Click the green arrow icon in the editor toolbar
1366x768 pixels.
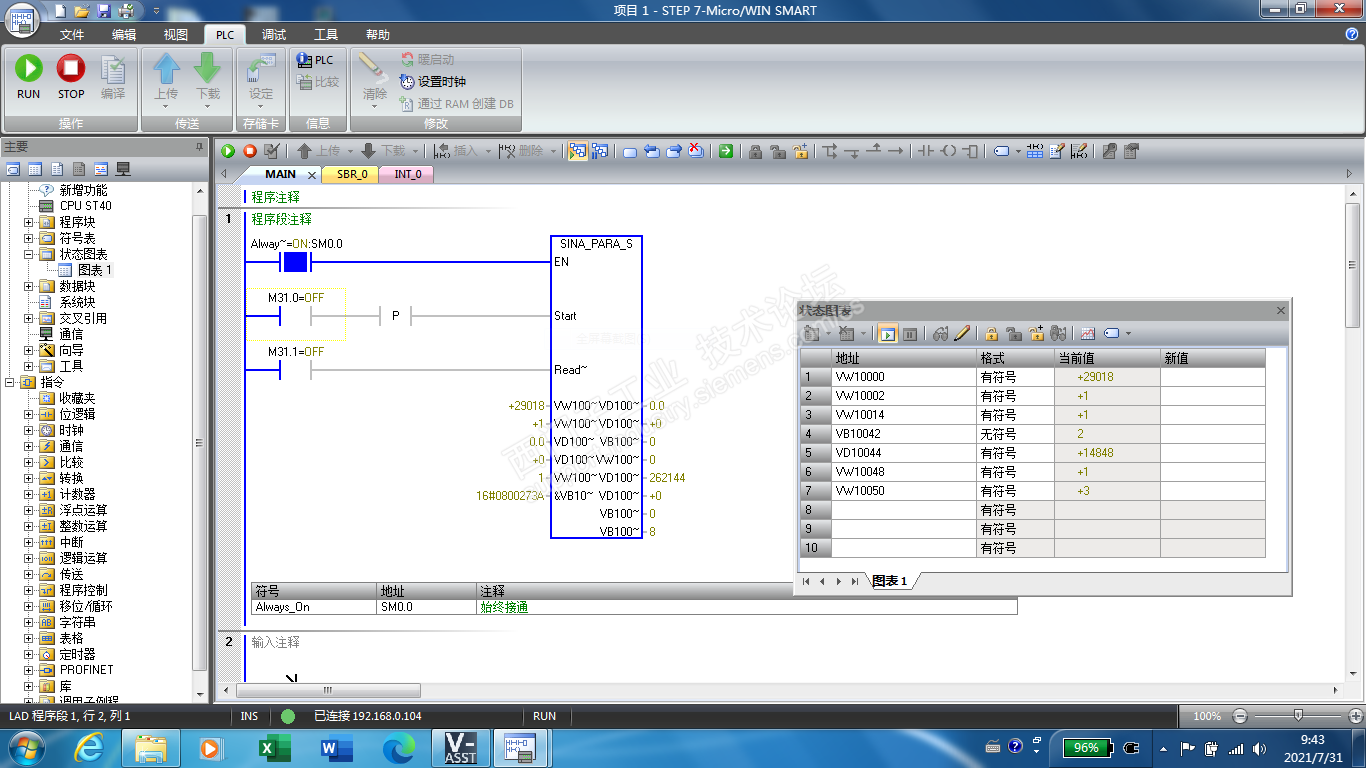pyautogui.click(x=726, y=151)
